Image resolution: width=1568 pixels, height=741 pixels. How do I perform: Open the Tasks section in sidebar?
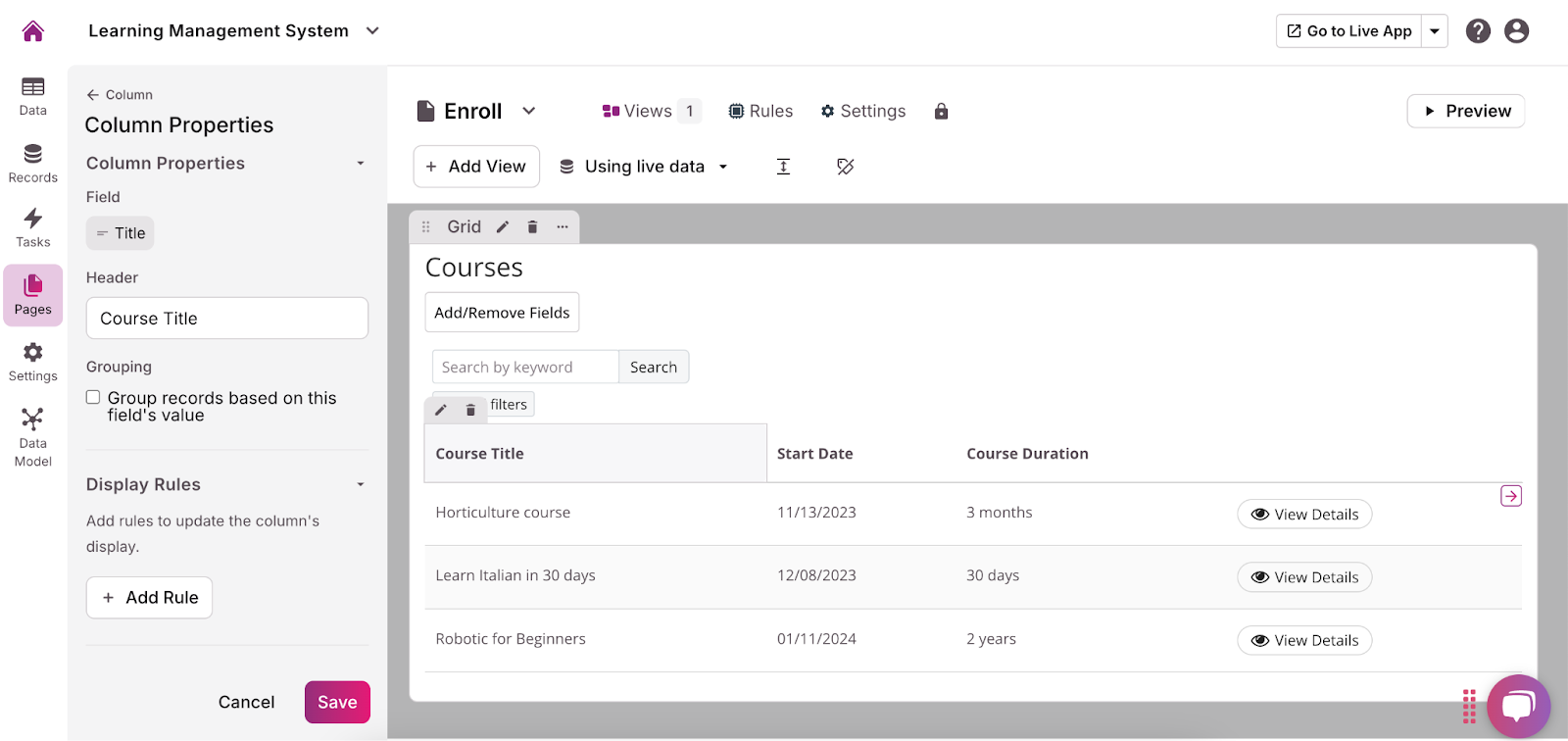click(x=33, y=227)
